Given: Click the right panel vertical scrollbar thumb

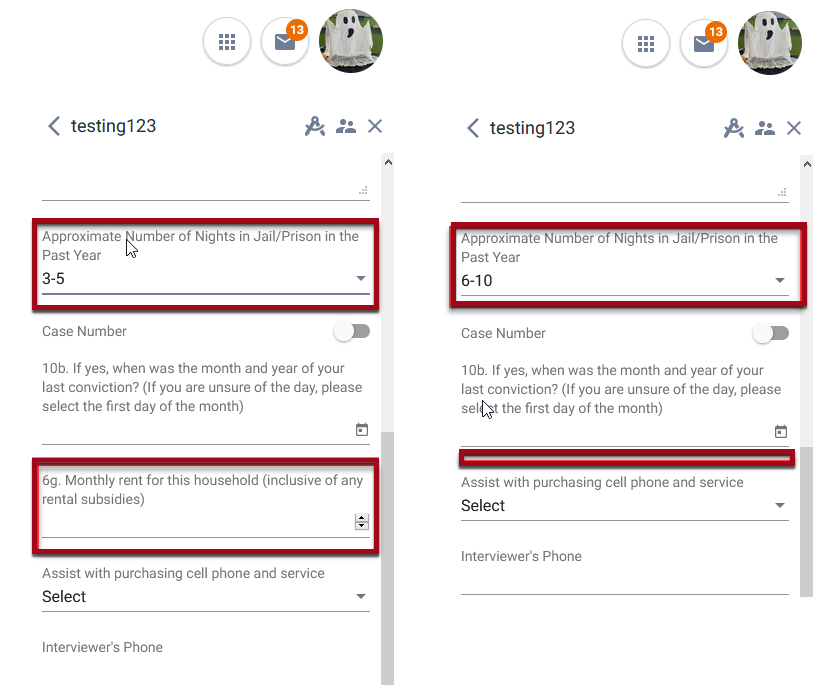Looking at the screenshot, I should pyautogui.click(x=807, y=522).
